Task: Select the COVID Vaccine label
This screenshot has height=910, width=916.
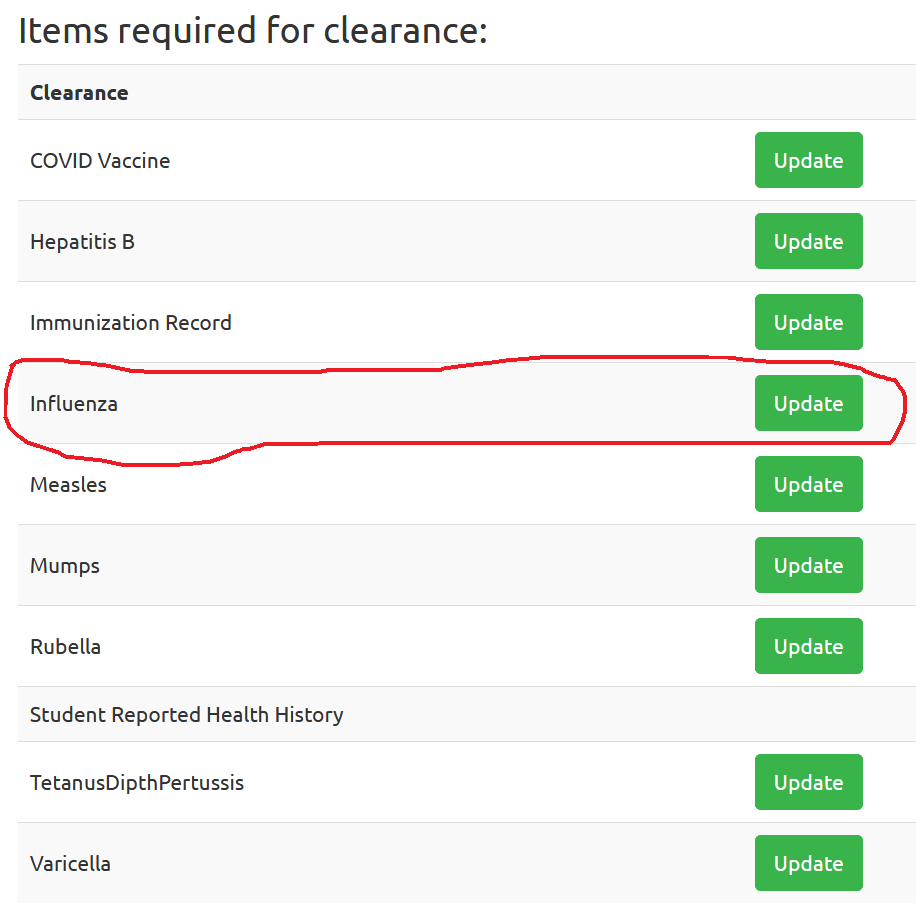Action: coord(100,161)
